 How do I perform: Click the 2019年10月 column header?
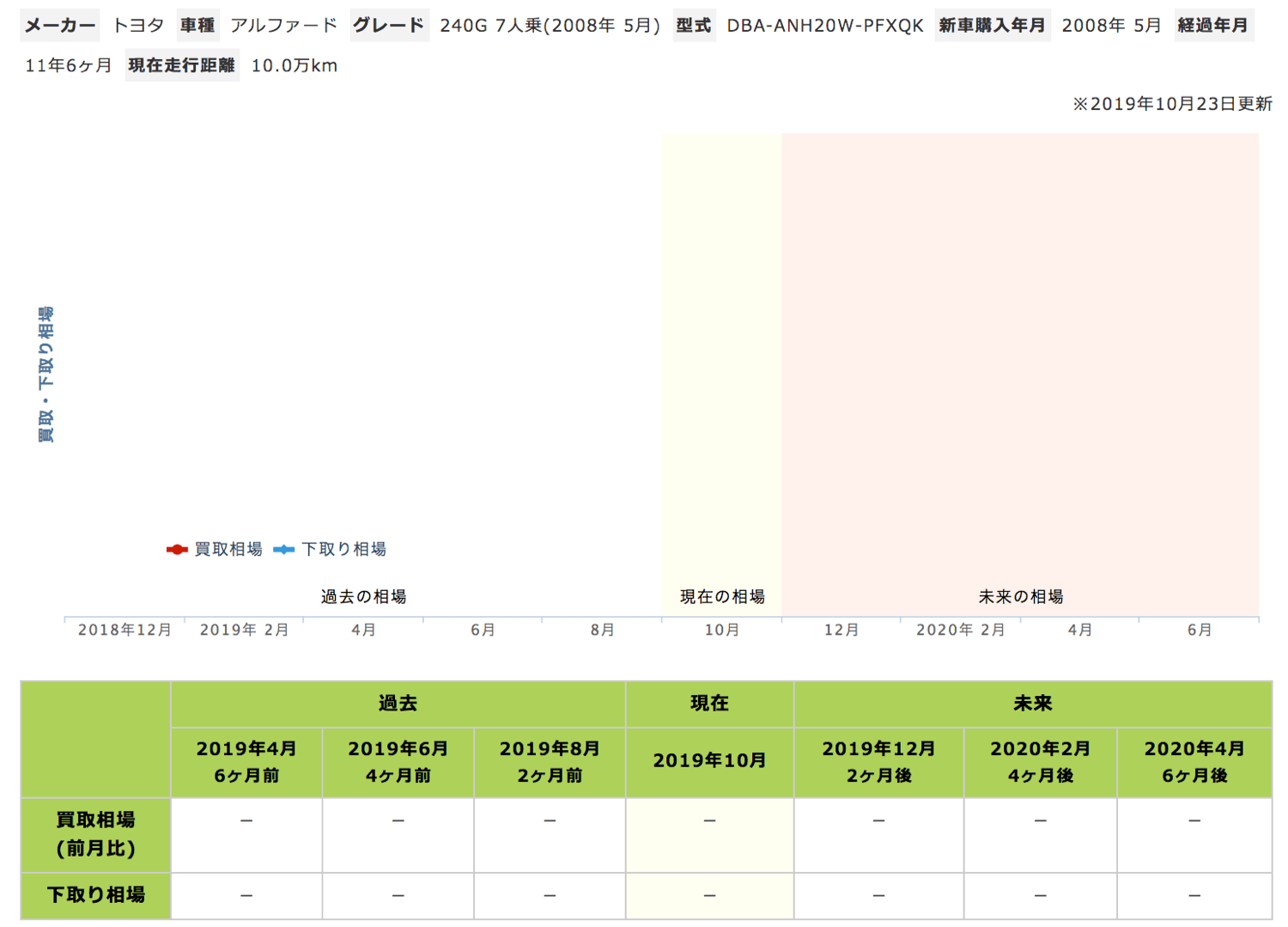click(709, 761)
